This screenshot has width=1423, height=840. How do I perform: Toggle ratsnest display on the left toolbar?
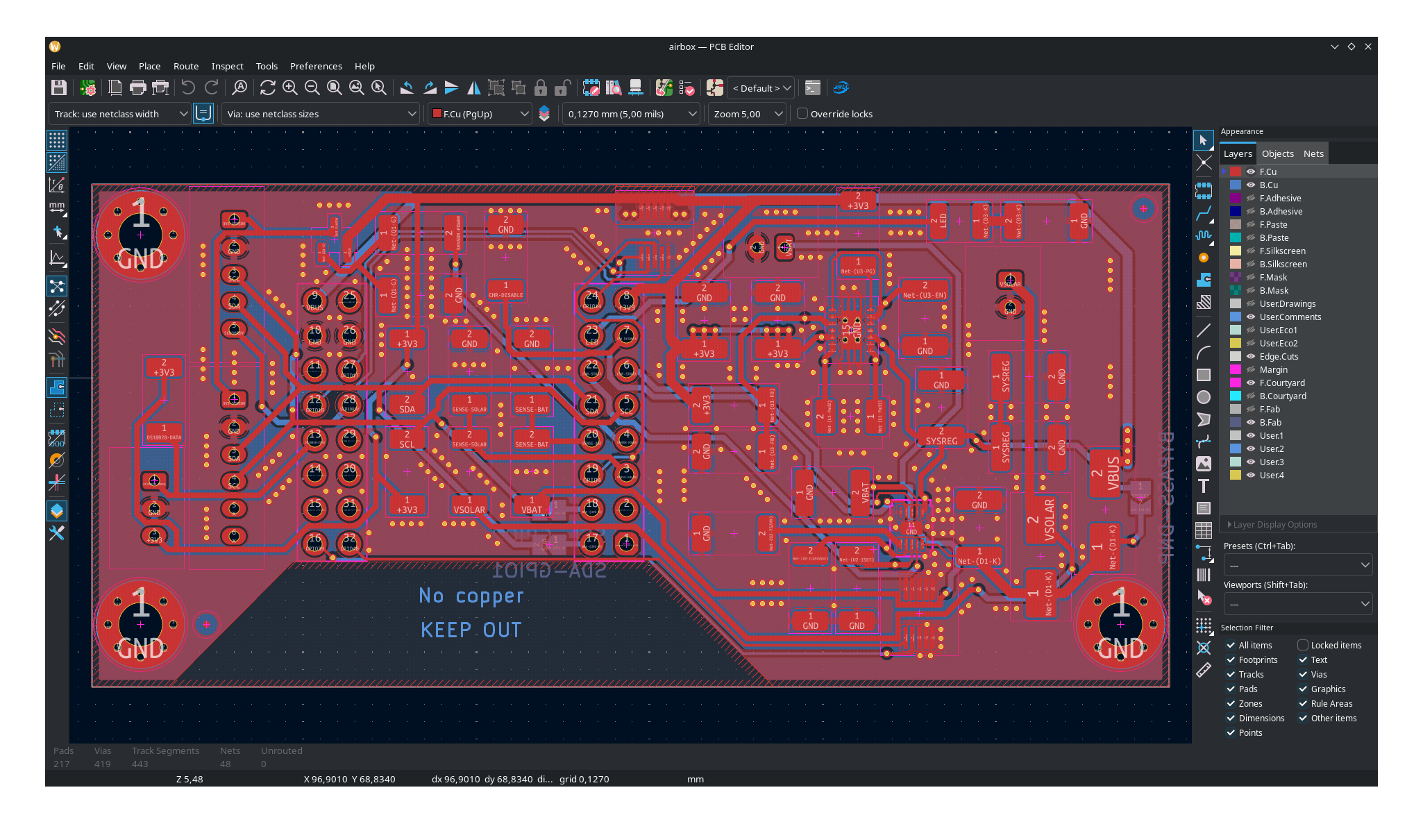coord(57,286)
